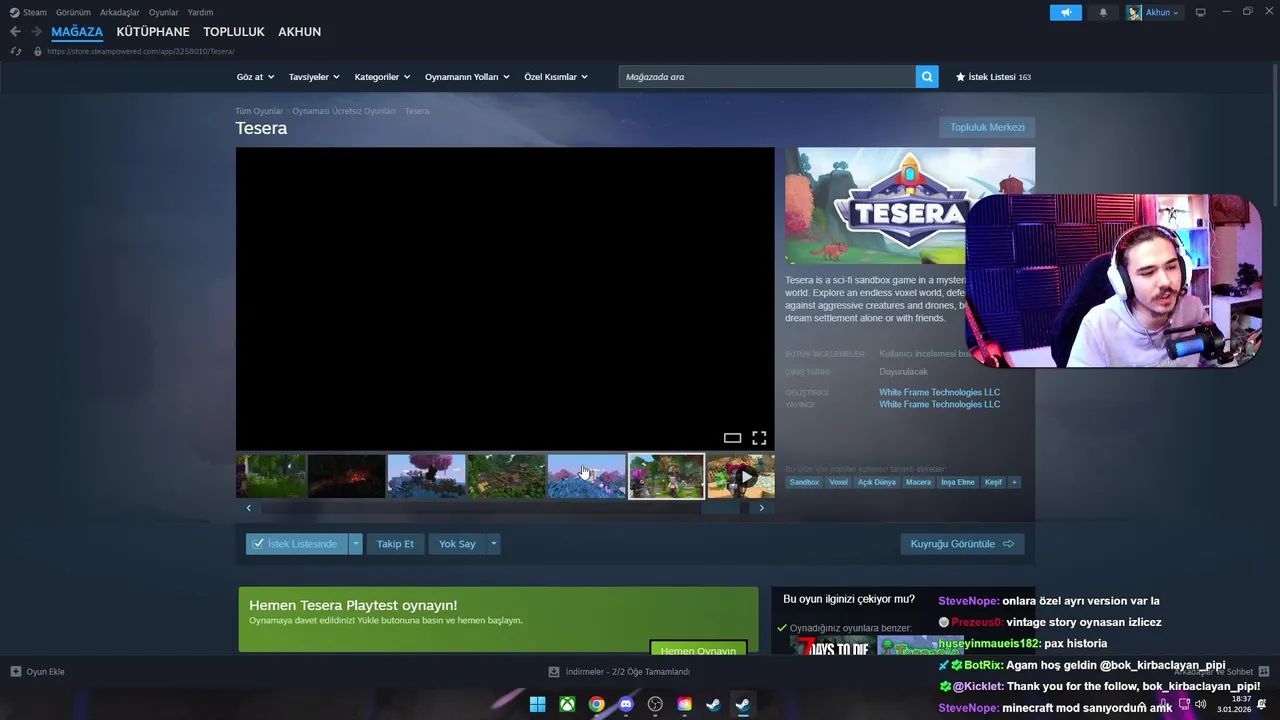The width and height of the screenshot is (1280, 720).
Task: Open the Yok Say dropdown arrow
Action: 493,544
